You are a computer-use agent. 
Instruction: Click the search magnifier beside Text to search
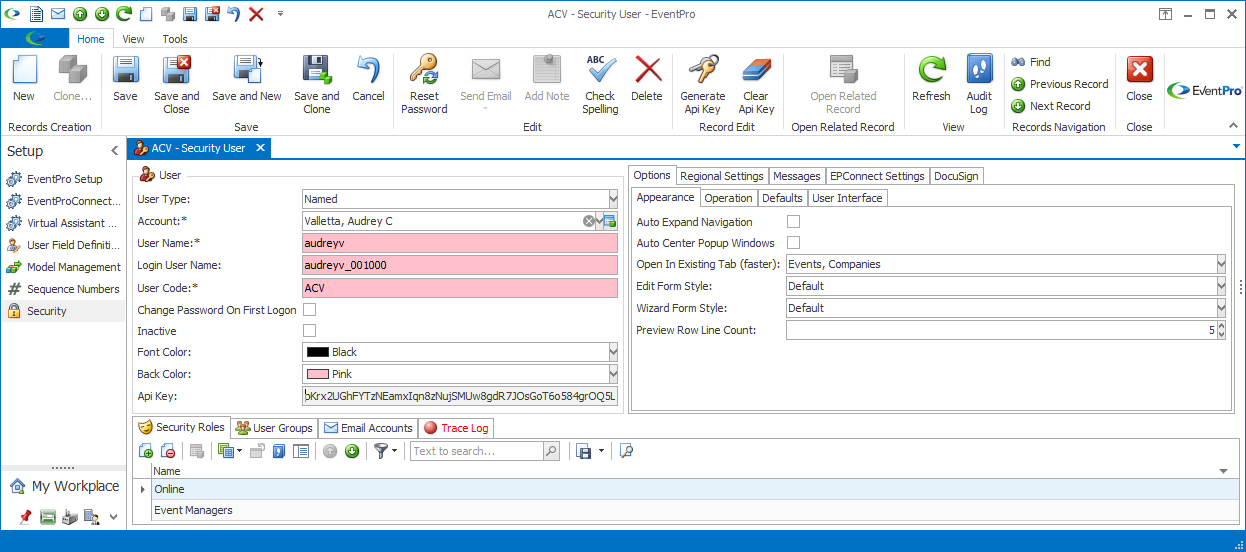tap(551, 451)
